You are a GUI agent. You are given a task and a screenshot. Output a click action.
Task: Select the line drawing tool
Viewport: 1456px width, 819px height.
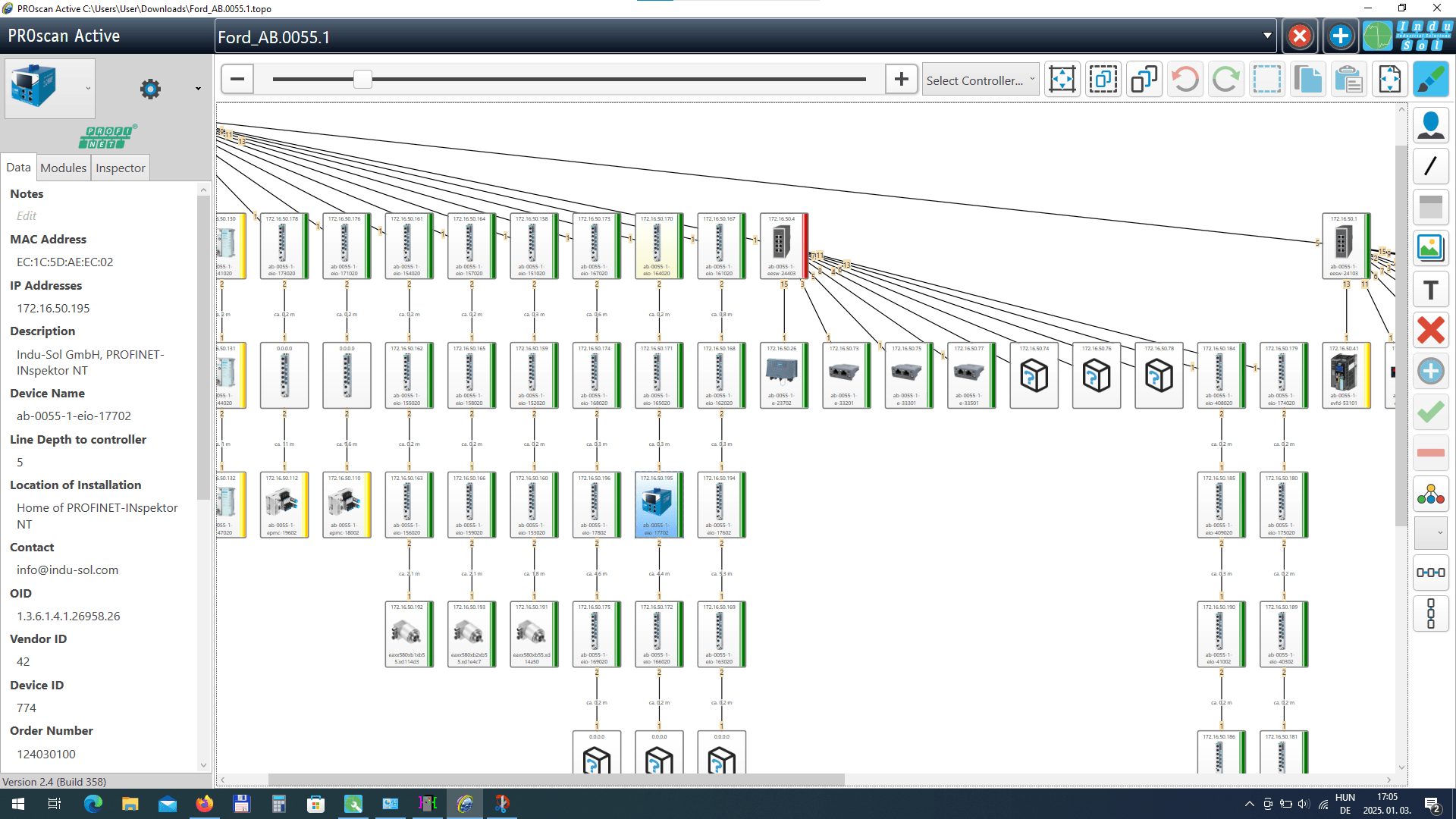[1430, 166]
